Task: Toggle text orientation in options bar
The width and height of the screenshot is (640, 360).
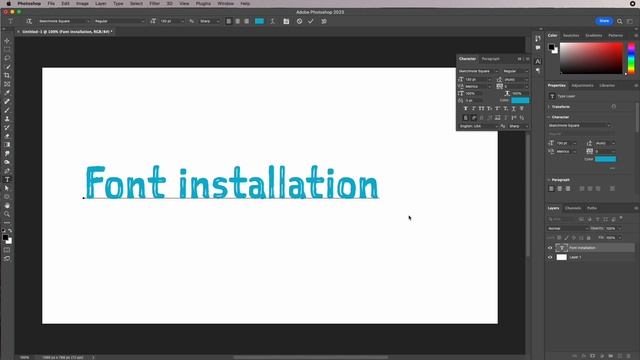Action: click(x=29, y=21)
